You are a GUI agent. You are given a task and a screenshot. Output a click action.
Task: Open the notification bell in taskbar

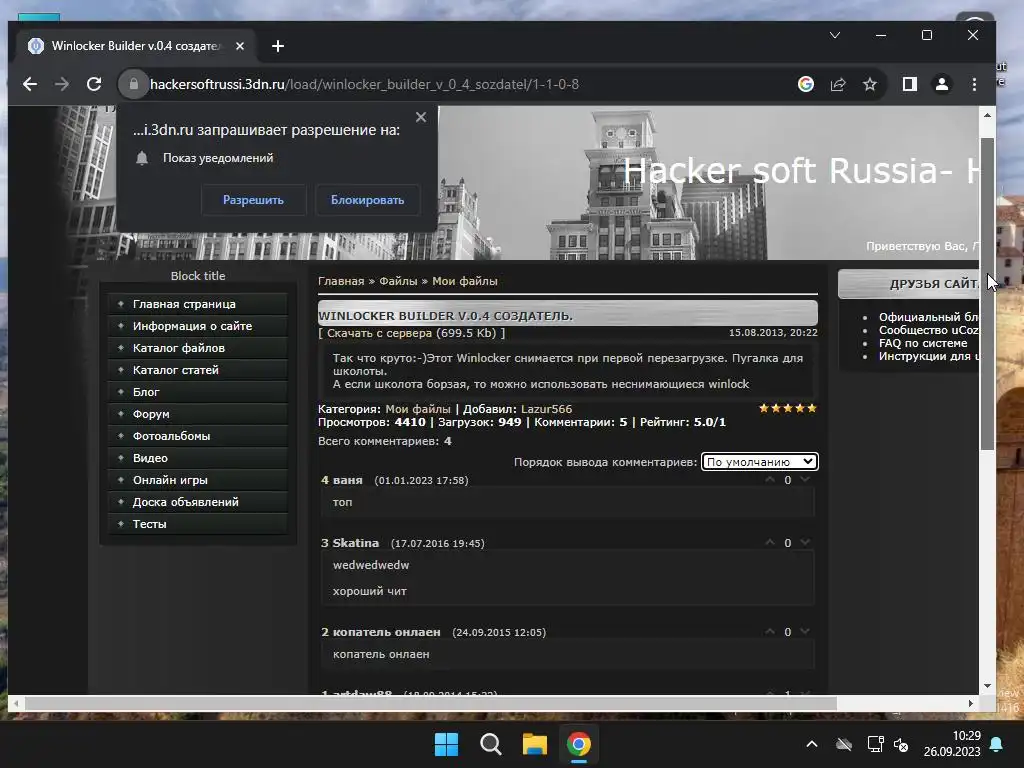tap(997, 744)
